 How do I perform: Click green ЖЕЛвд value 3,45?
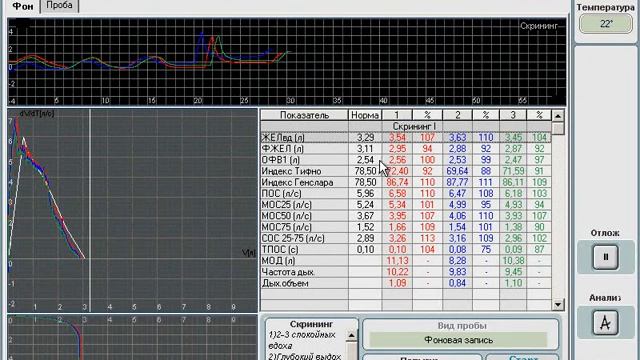click(x=513, y=138)
